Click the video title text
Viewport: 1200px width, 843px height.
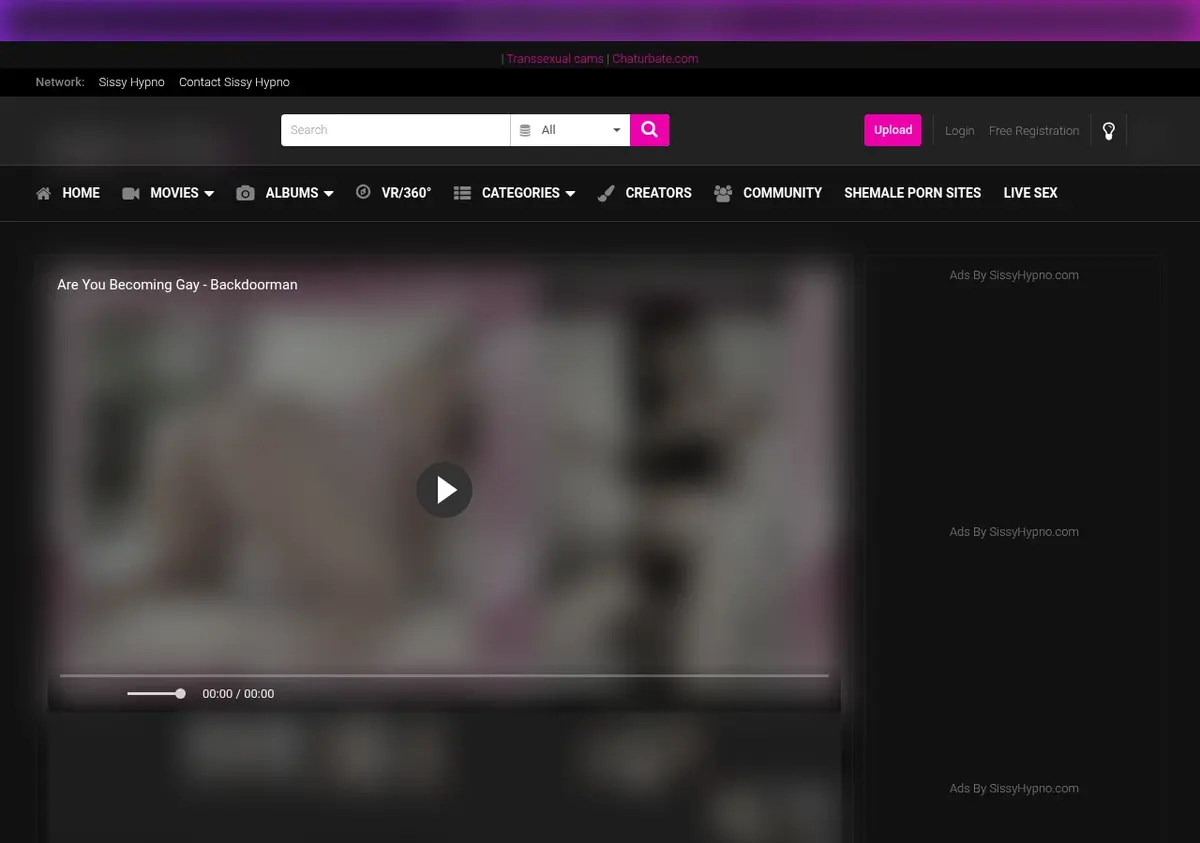[177, 285]
